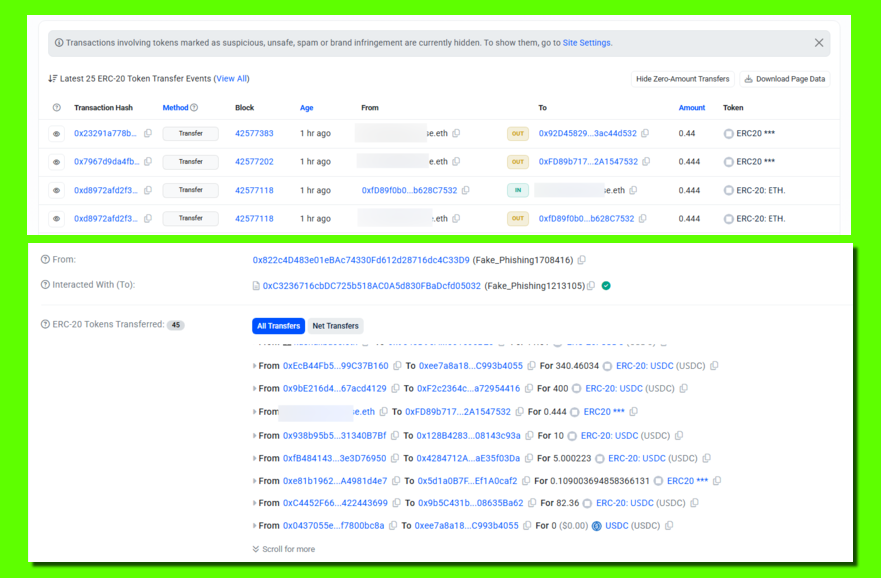881x578 pixels.
Task: Click the 45 transfers count badge
Action: coord(176,325)
